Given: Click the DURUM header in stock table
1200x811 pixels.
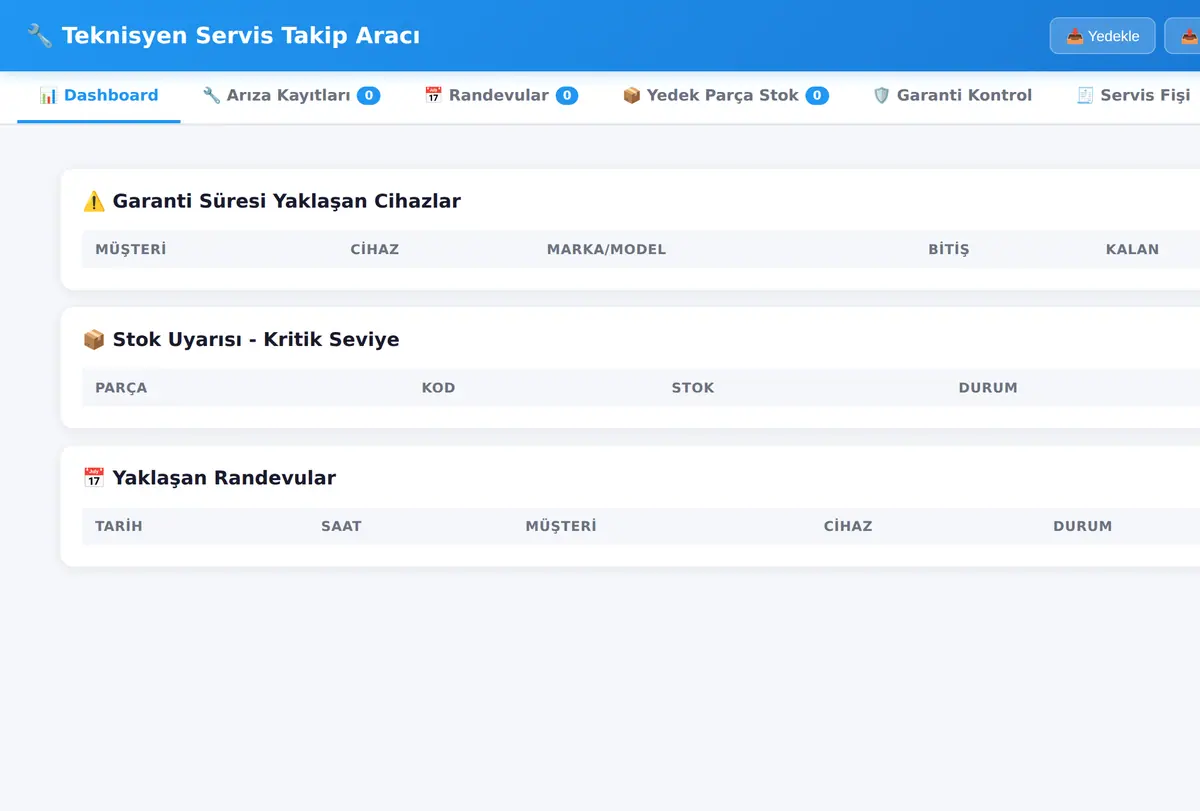Looking at the screenshot, I should click(988, 388).
